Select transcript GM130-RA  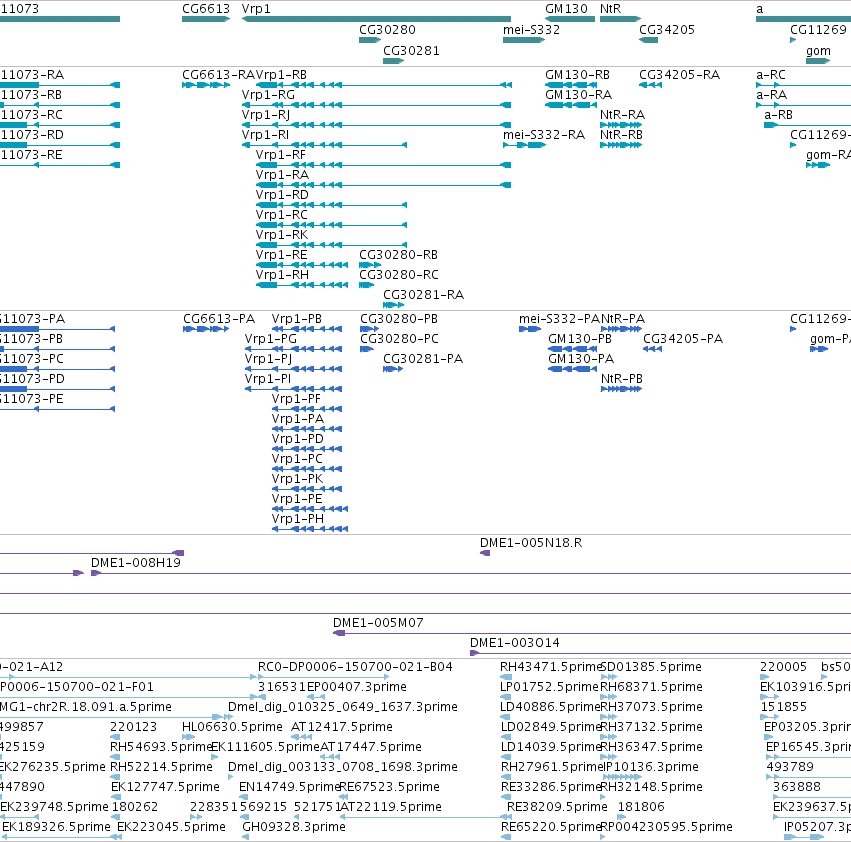pyautogui.click(x=571, y=105)
